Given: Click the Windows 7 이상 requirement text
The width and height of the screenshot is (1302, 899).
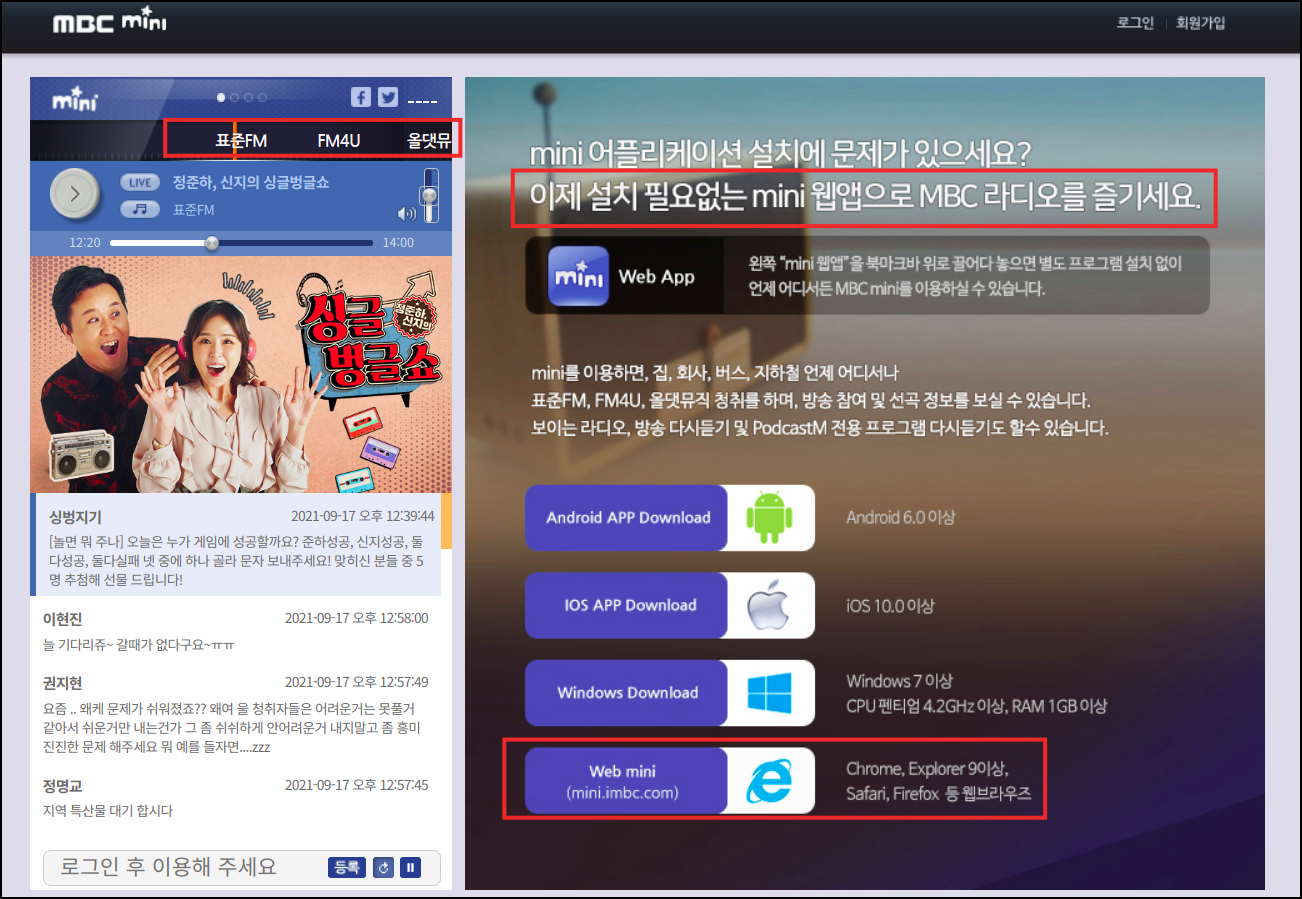Looking at the screenshot, I should point(899,681).
